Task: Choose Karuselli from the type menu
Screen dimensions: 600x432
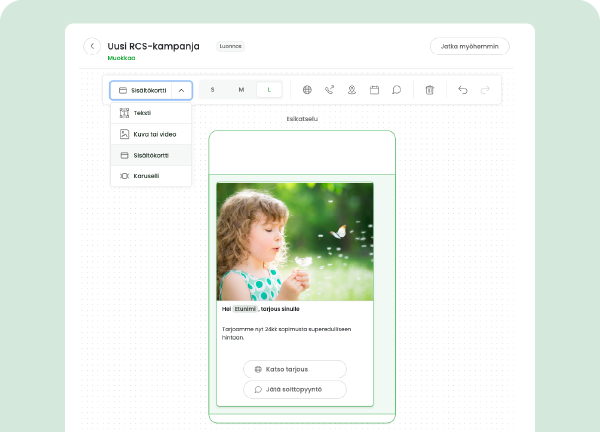Action: click(x=151, y=176)
